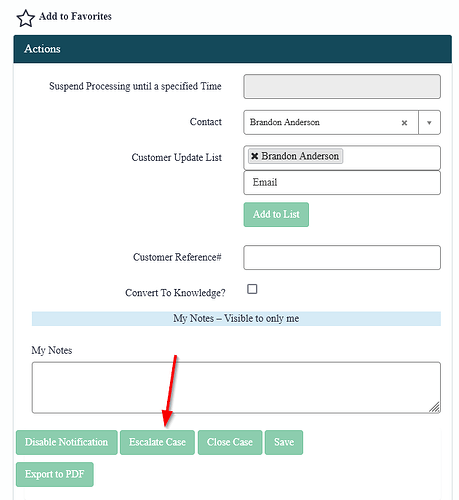Viewport: 459px width, 500px height.
Task: Remove Brandon Anderson from Customer Update List
Action: (x=255, y=156)
